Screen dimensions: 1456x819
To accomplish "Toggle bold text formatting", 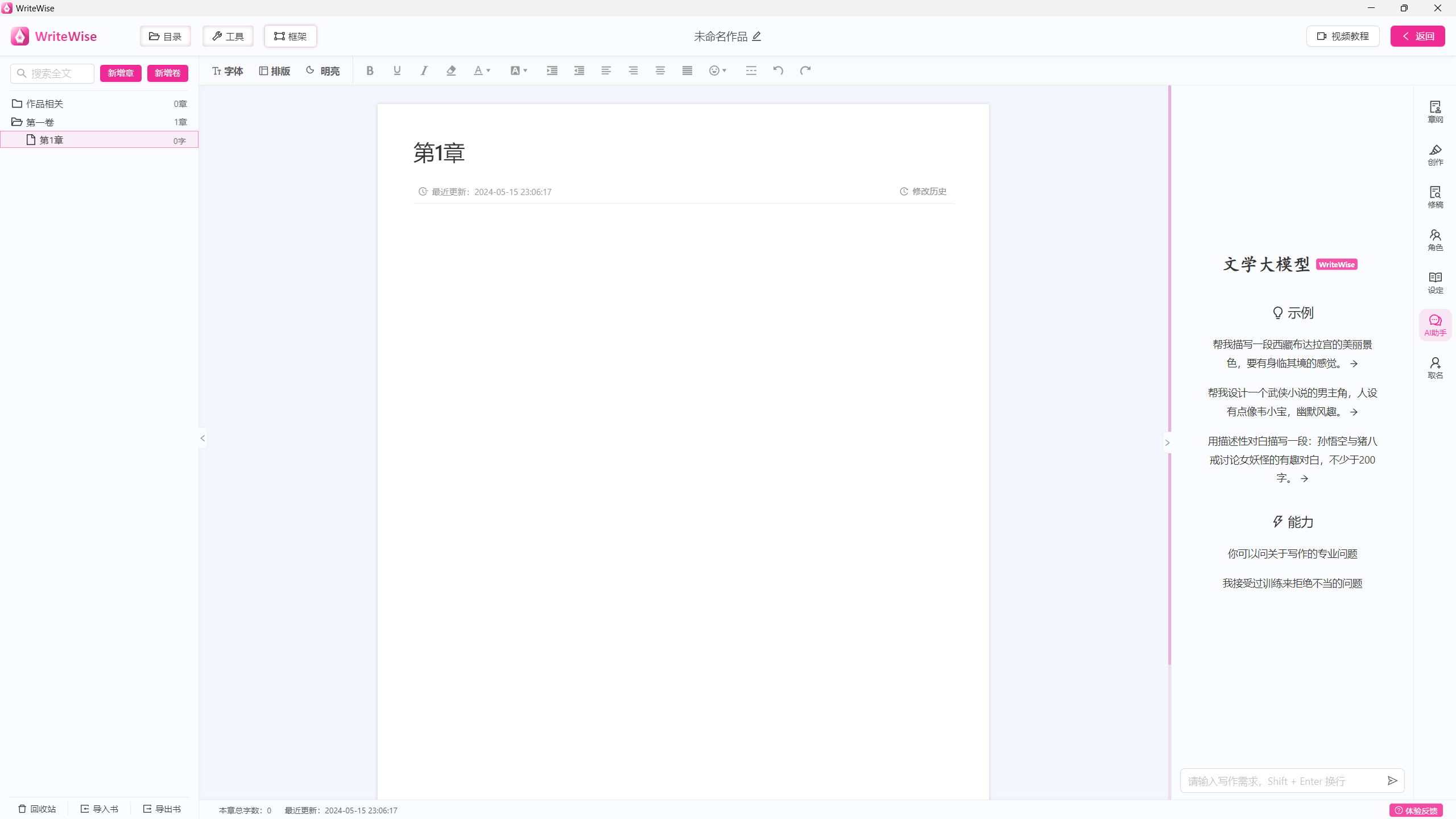I will point(370,71).
